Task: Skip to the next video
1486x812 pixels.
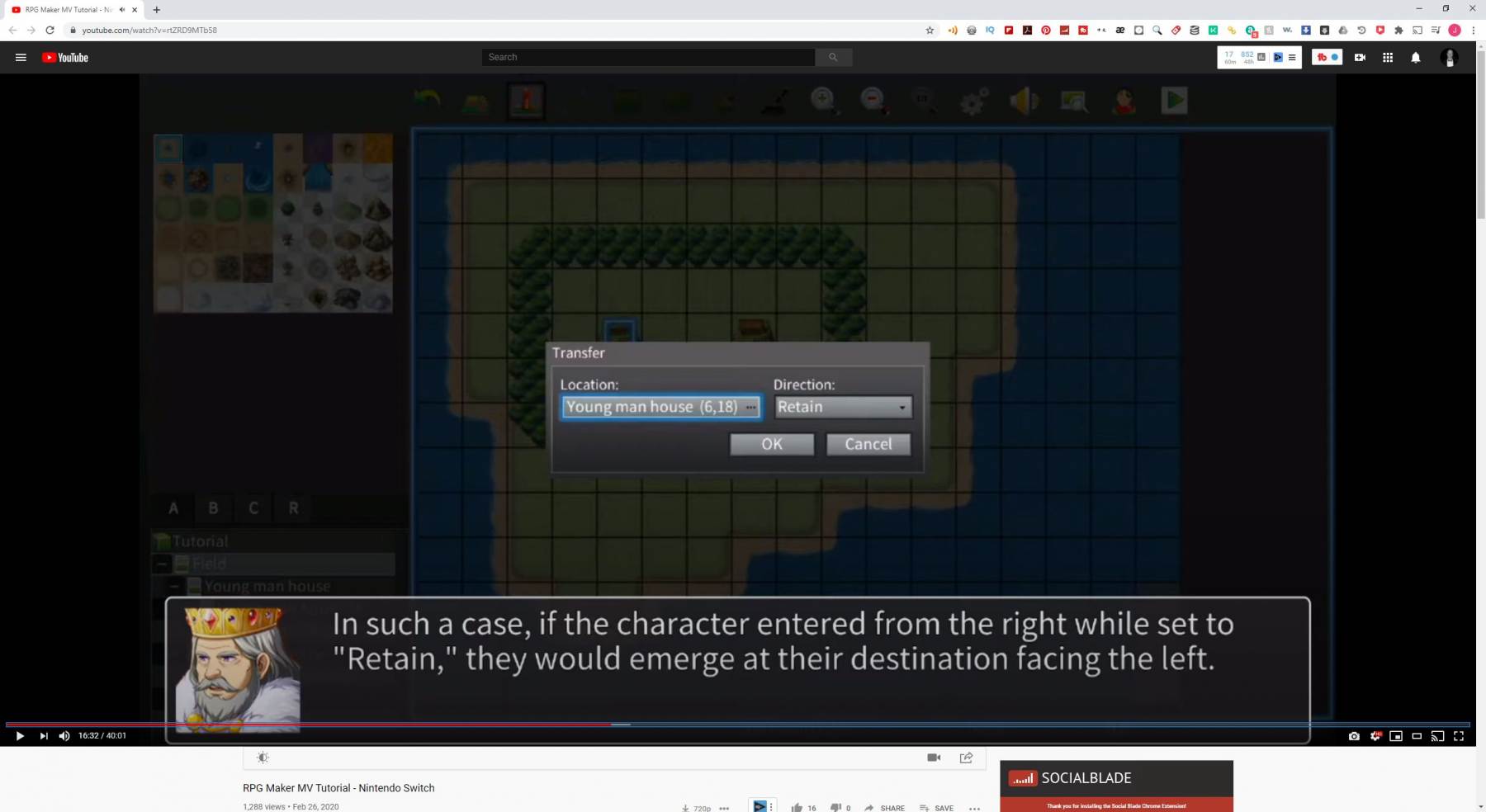Action: [x=44, y=736]
